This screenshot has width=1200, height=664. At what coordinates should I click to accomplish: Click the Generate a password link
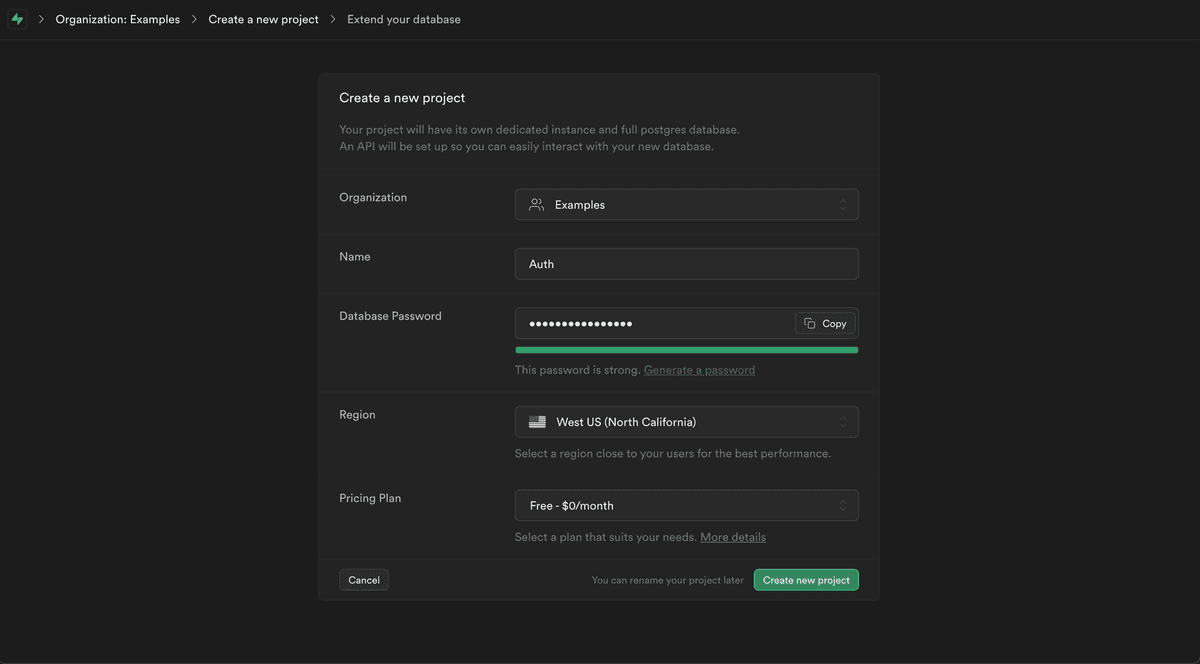click(x=699, y=370)
